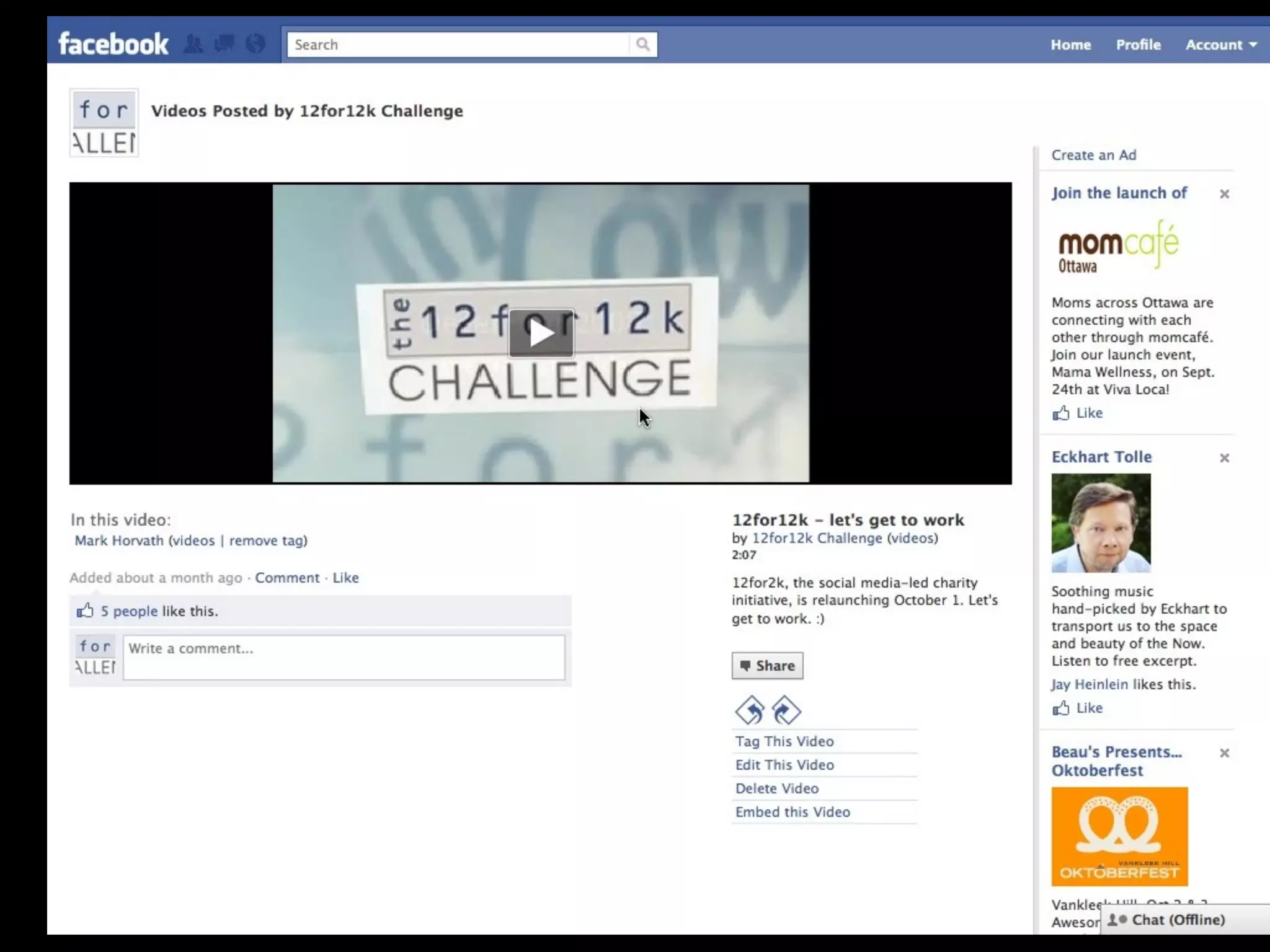Rotate video left icon
This screenshot has height=952, width=1270.
click(750, 710)
